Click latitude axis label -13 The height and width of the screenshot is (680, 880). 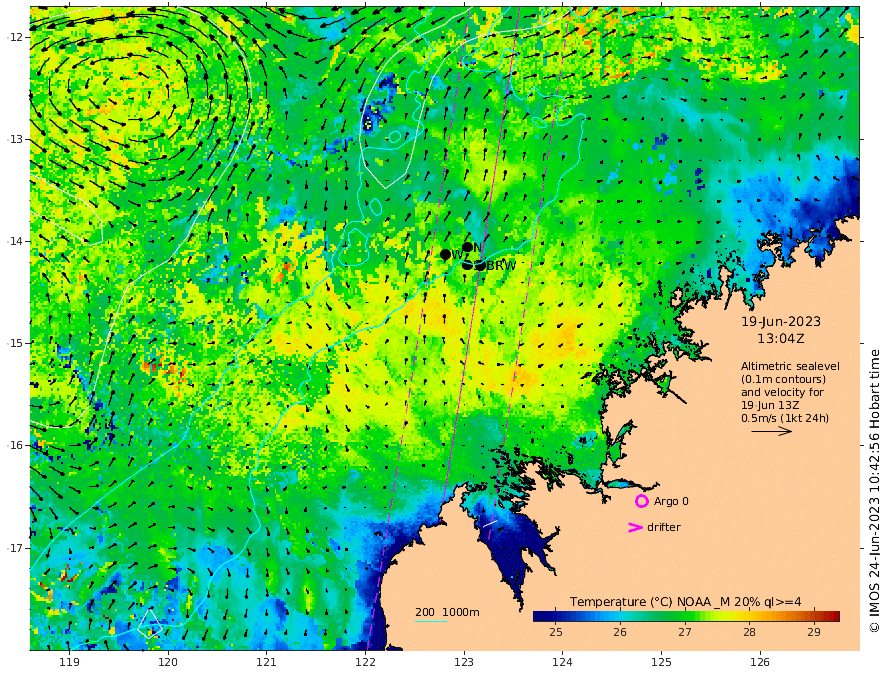pos(15,139)
